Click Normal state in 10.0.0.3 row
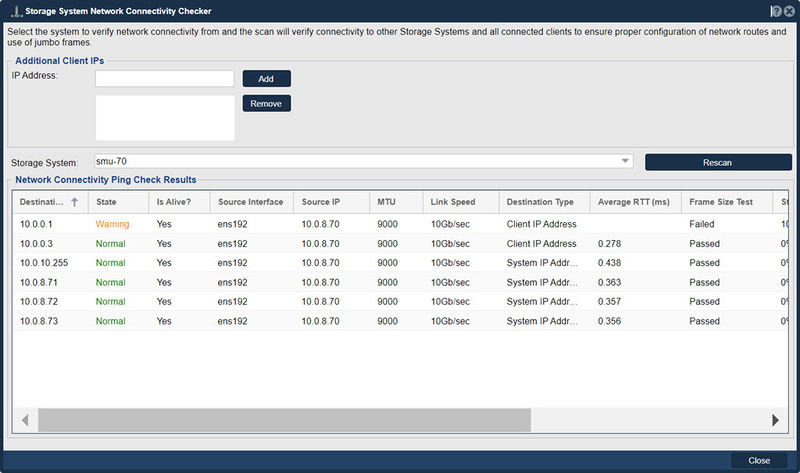The width and height of the screenshot is (800, 473). (x=110, y=243)
